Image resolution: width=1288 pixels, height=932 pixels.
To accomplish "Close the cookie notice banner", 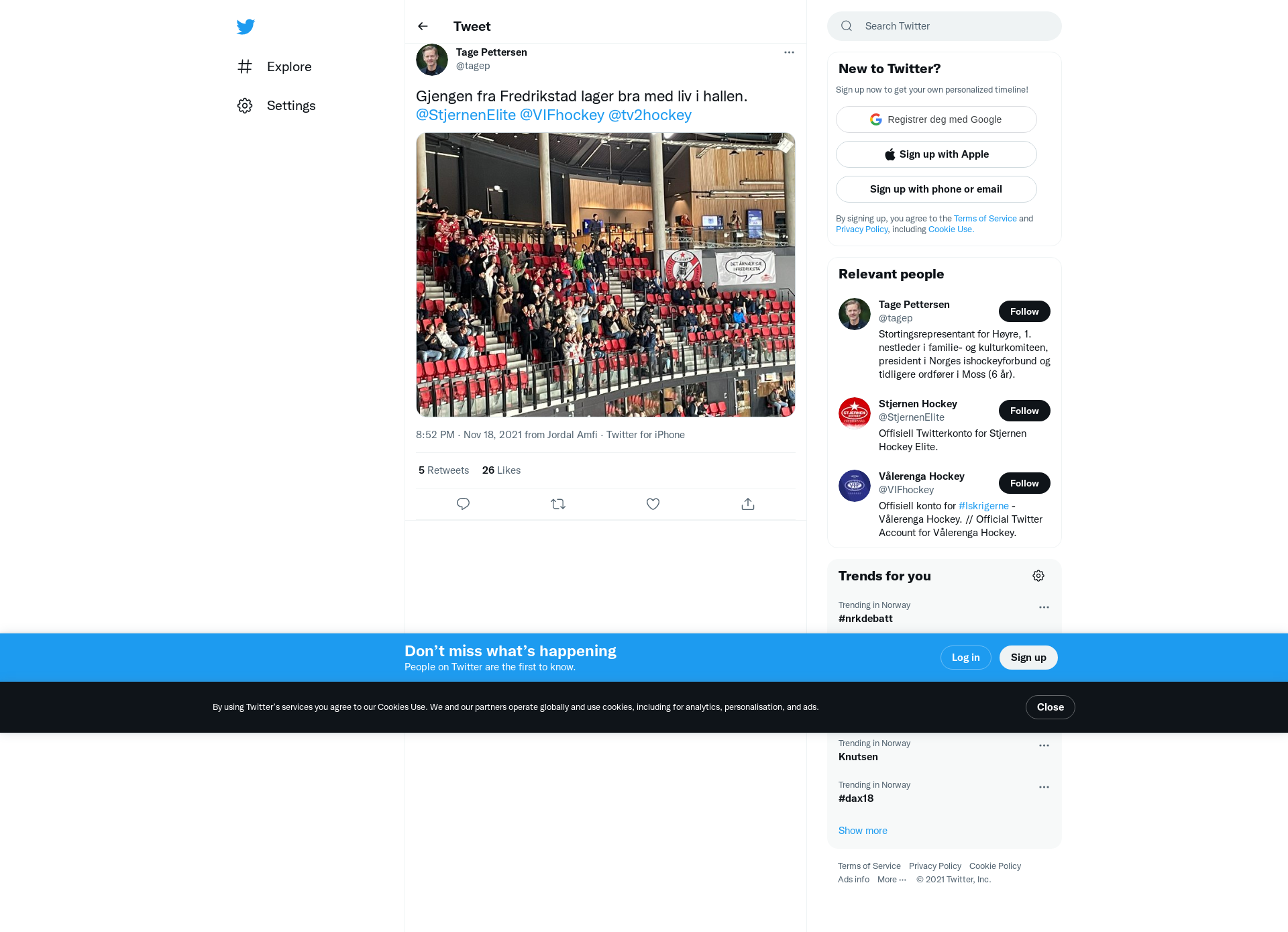I will pyautogui.click(x=1050, y=707).
